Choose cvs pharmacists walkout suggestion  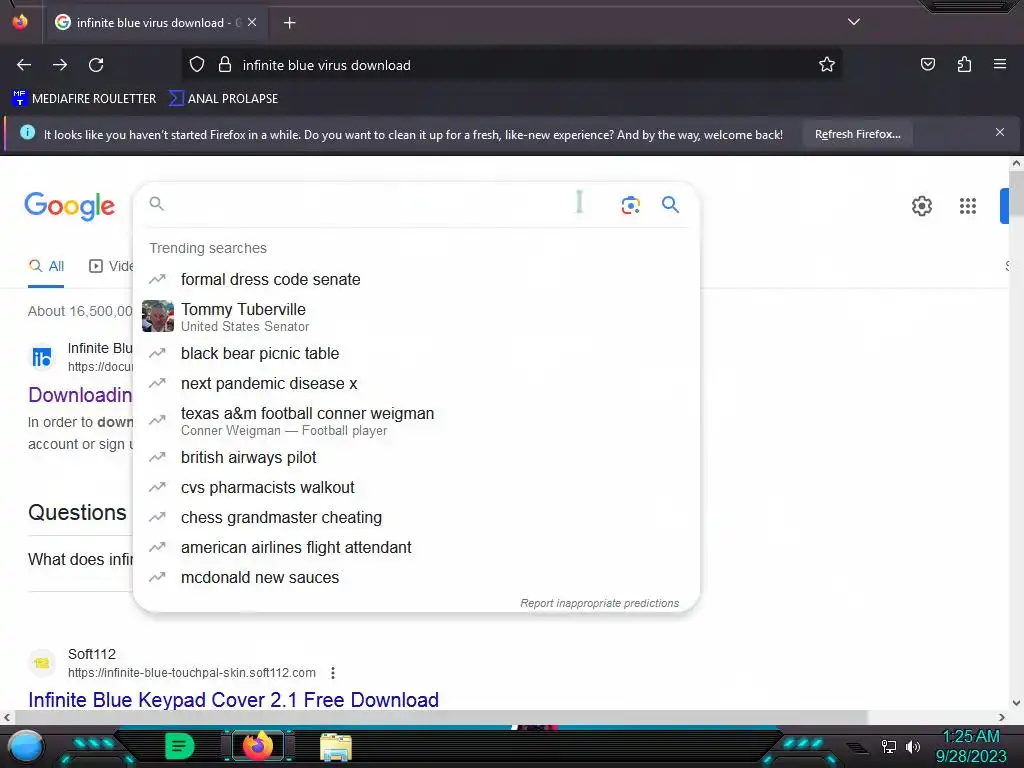tap(416, 487)
